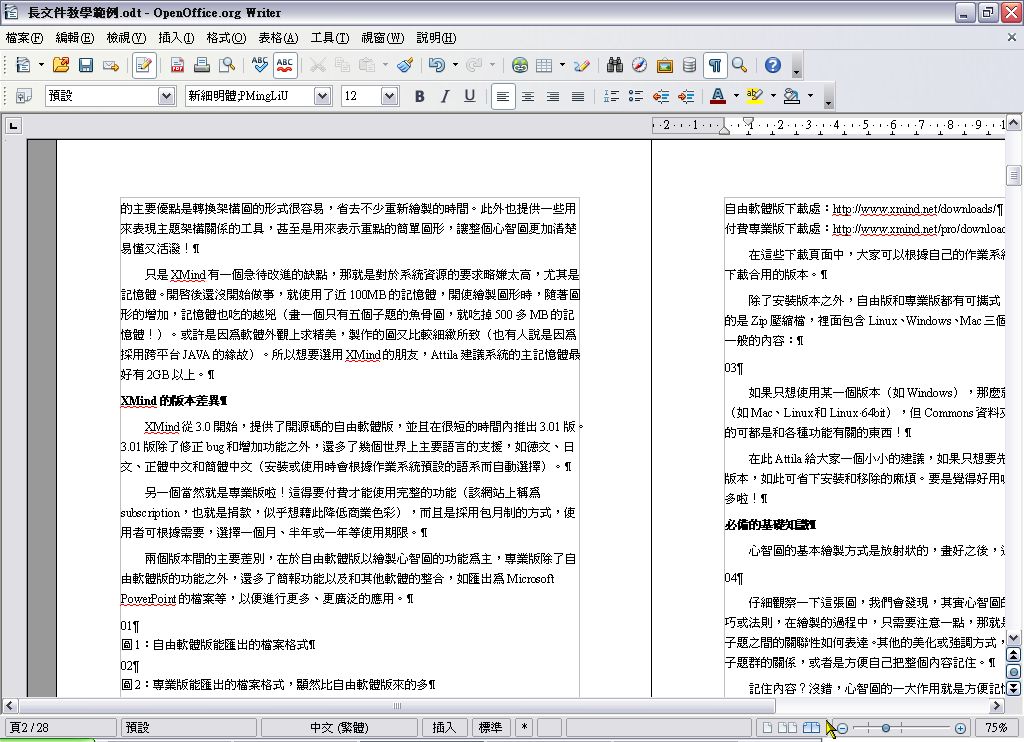The width and height of the screenshot is (1024, 742).
Task: Toggle Italic formatting
Action: pyautogui.click(x=445, y=96)
